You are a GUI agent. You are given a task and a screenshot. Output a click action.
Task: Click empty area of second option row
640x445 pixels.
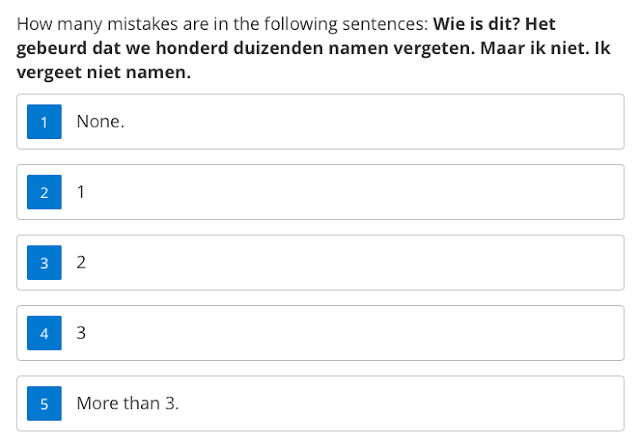(x=367, y=192)
